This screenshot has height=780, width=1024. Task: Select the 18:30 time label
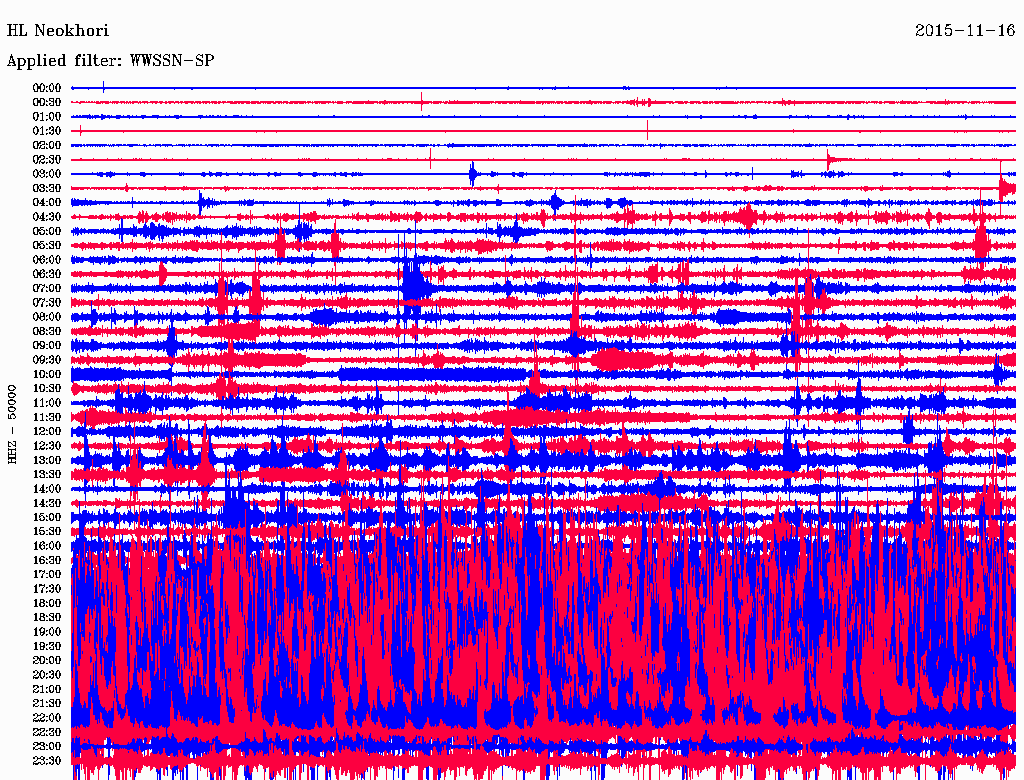coord(47,618)
